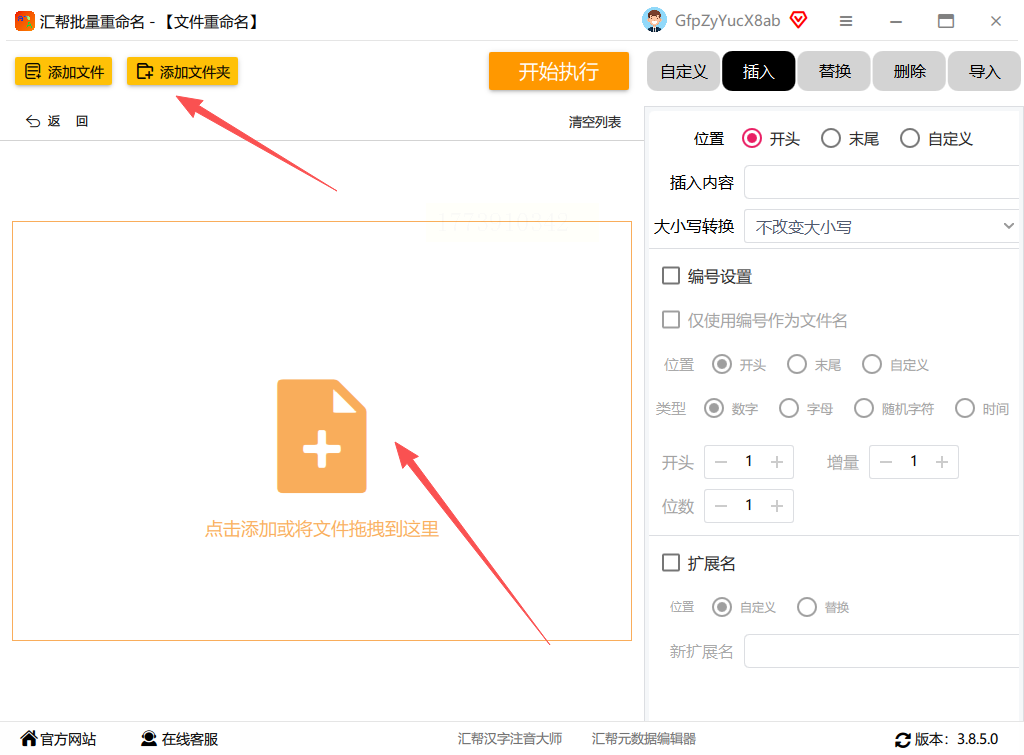
Task: Switch to the 删除 tab
Action: pos(909,71)
